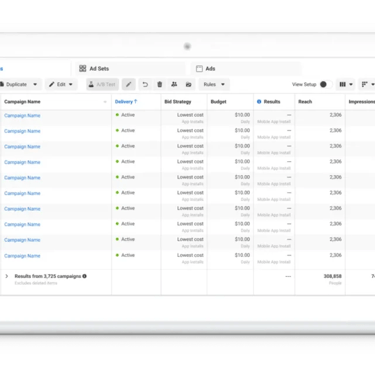Open the breakdown dropdown icon

pyautogui.click(x=367, y=84)
